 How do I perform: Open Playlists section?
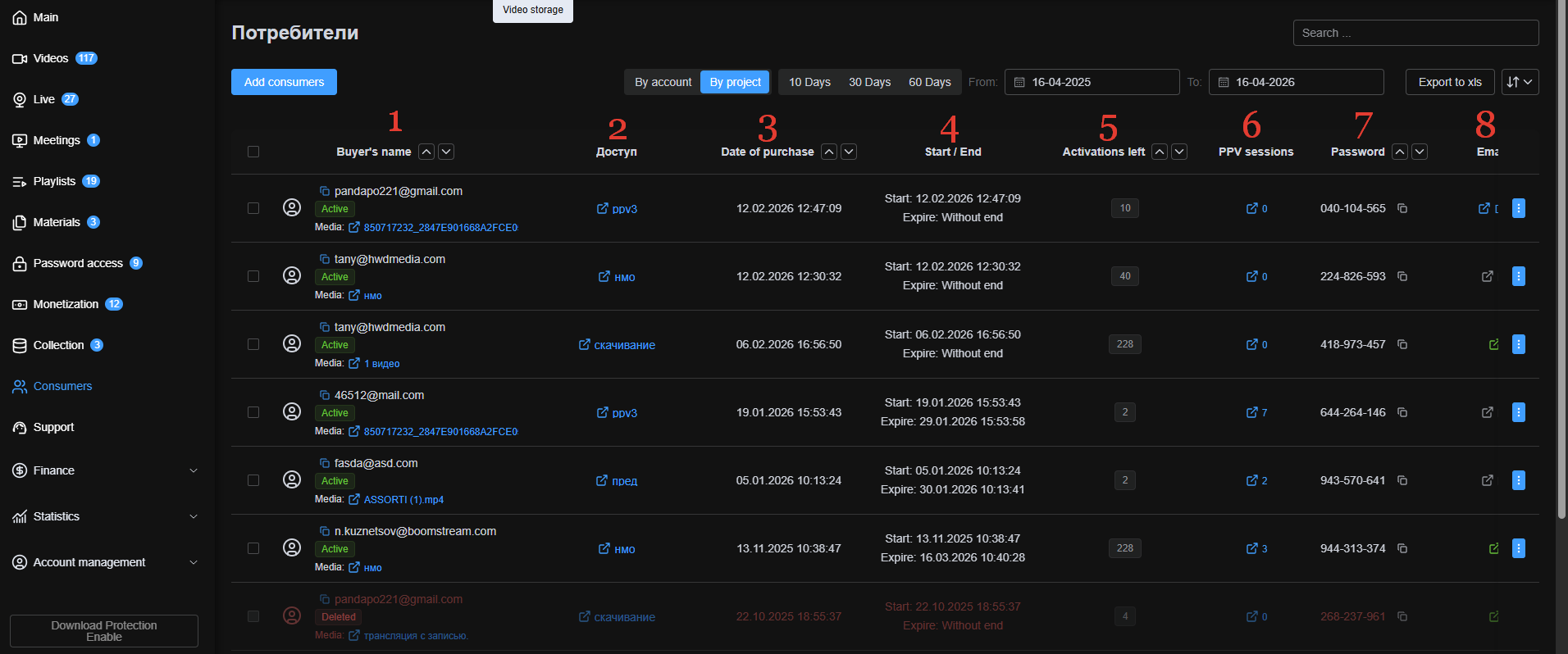(x=56, y=181)
